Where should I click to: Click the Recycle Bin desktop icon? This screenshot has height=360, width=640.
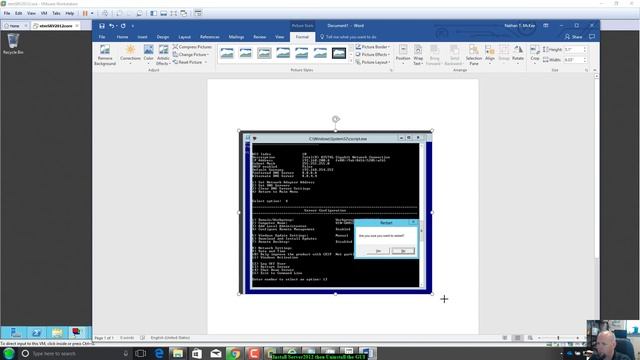click(13, 44)
